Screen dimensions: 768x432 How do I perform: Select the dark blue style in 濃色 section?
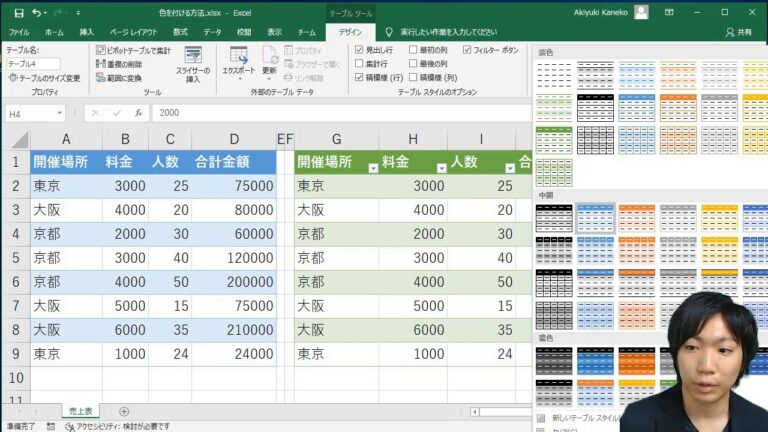[x=595, y=361]
